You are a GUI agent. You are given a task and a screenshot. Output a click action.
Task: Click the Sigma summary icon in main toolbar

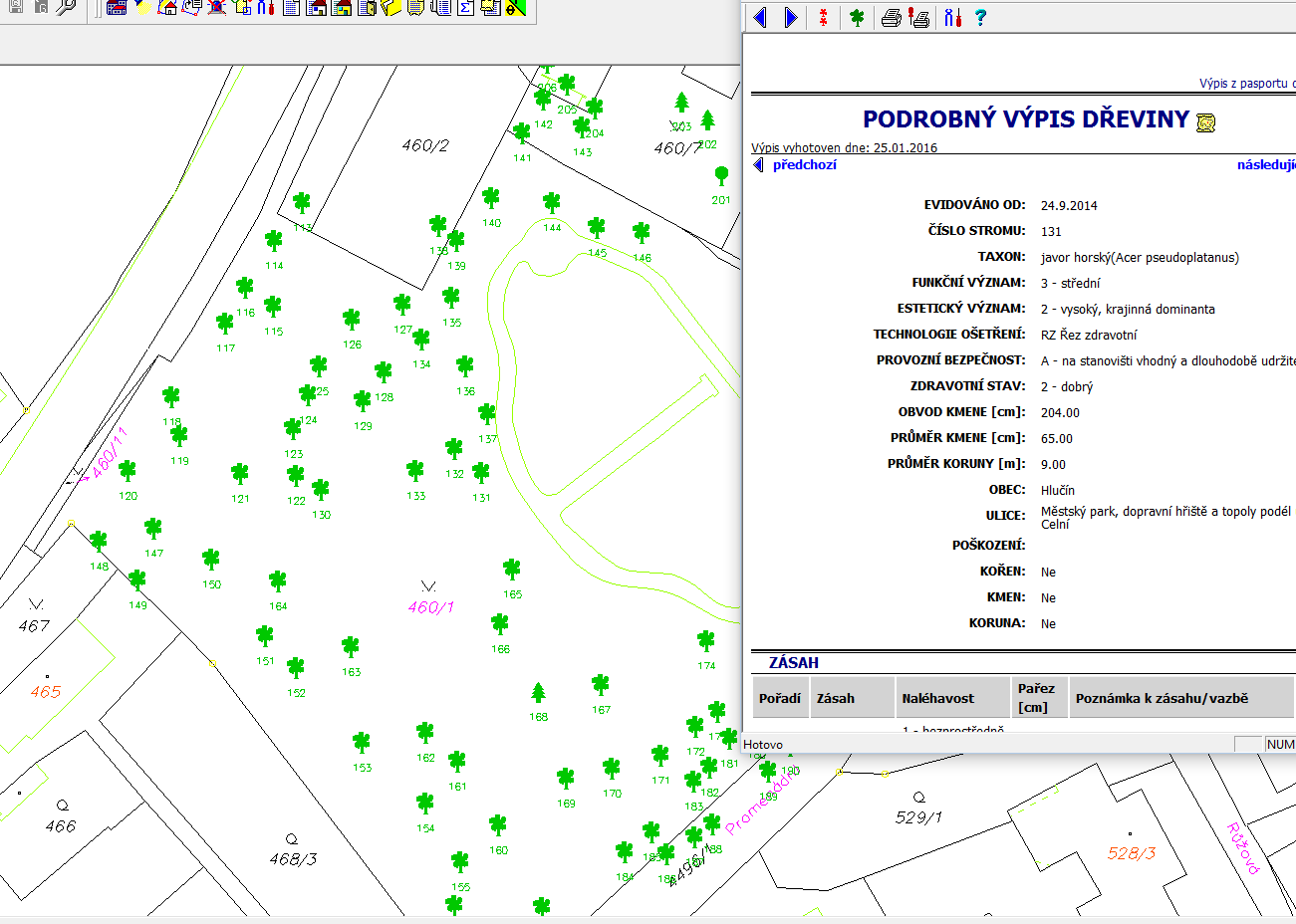point(465,8)
